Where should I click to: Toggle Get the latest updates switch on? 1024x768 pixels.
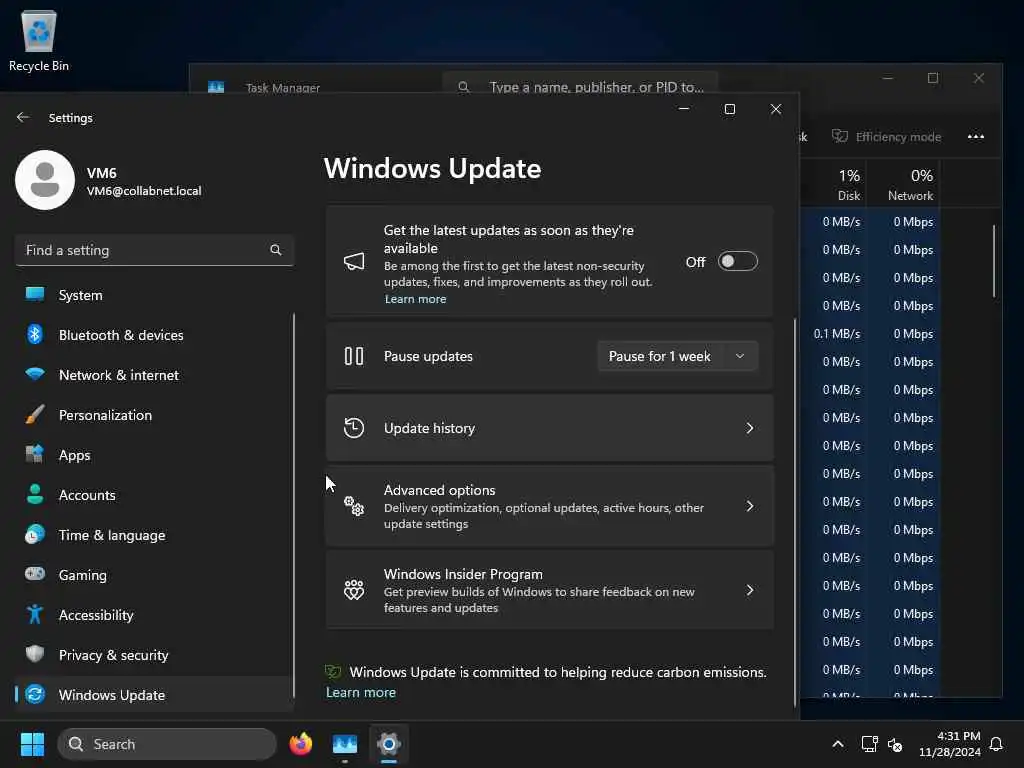738,261
